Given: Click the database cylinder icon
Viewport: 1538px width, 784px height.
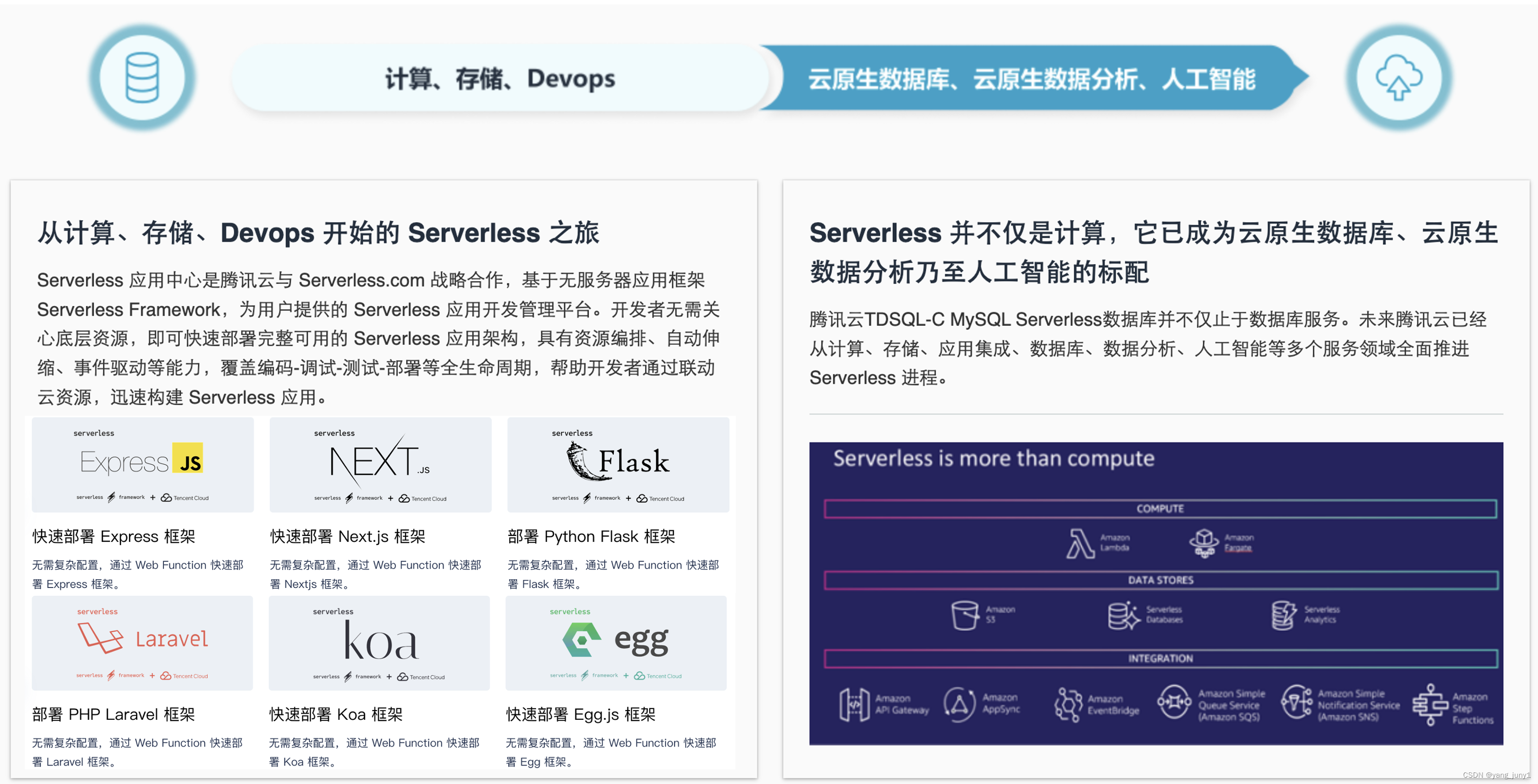Looking at the screenshot, I should tap(142, 78).
